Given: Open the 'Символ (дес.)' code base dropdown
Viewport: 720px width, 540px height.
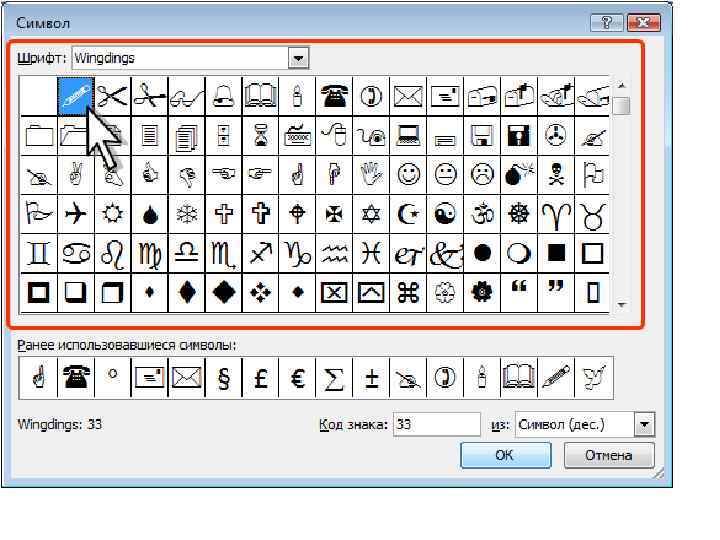Looking at the screenshot, I should (644, 424).
